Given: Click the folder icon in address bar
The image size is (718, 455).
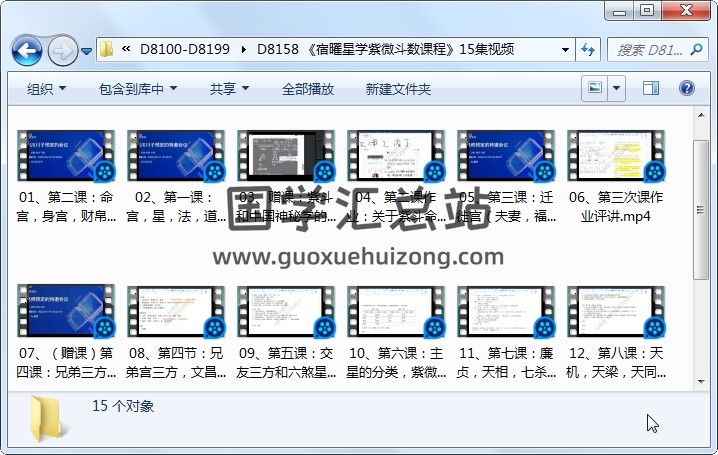Looking at the screenshot, I should pyautogui.click(x=107, y=49).
